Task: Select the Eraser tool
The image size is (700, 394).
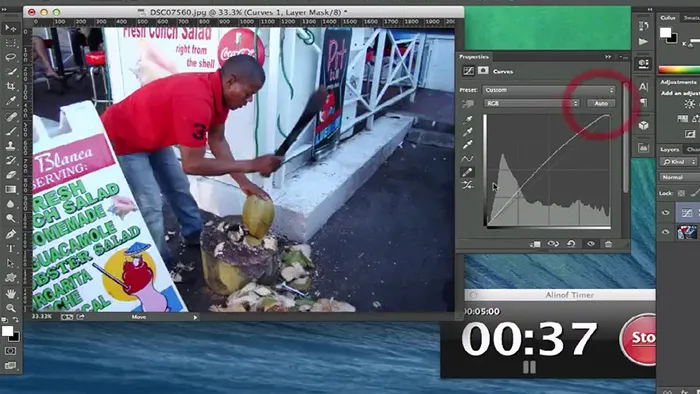Action: (x=10, y=175)
